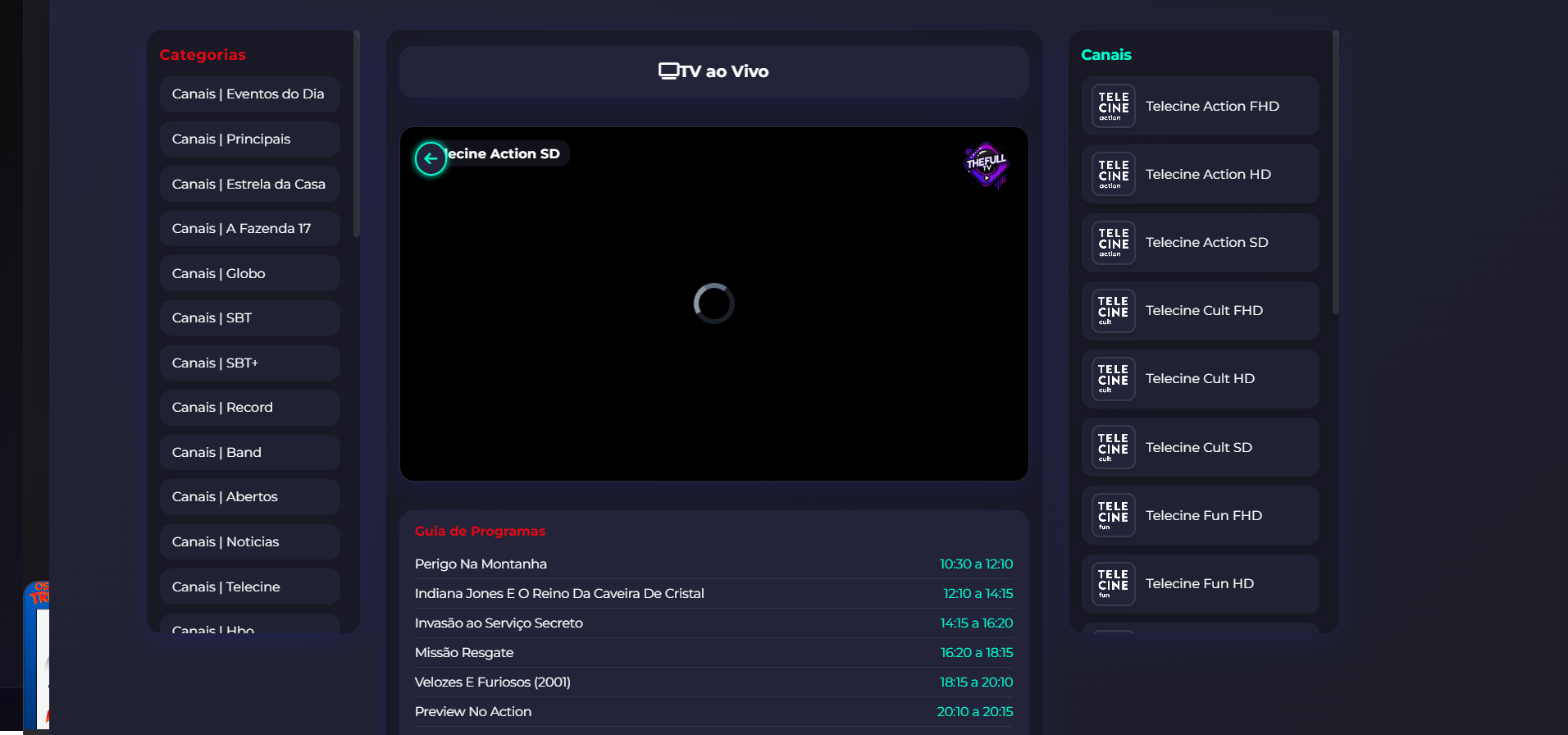Select the Canais | Abertos category

(x=250, y=496)
